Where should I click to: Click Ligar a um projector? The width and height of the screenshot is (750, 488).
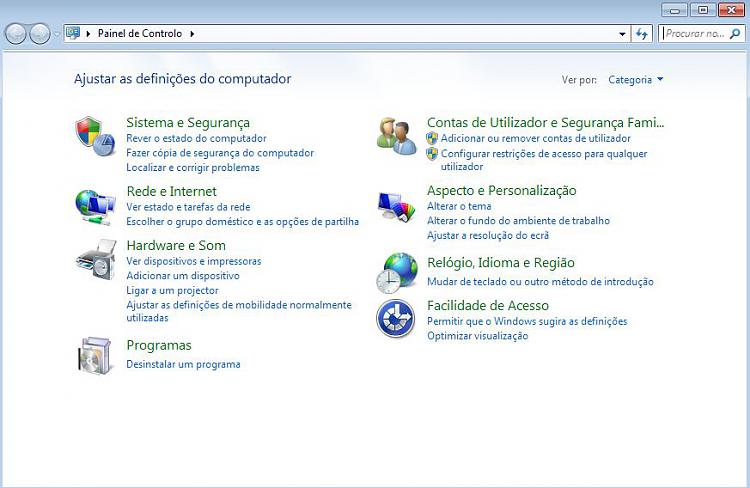(172, 290)
